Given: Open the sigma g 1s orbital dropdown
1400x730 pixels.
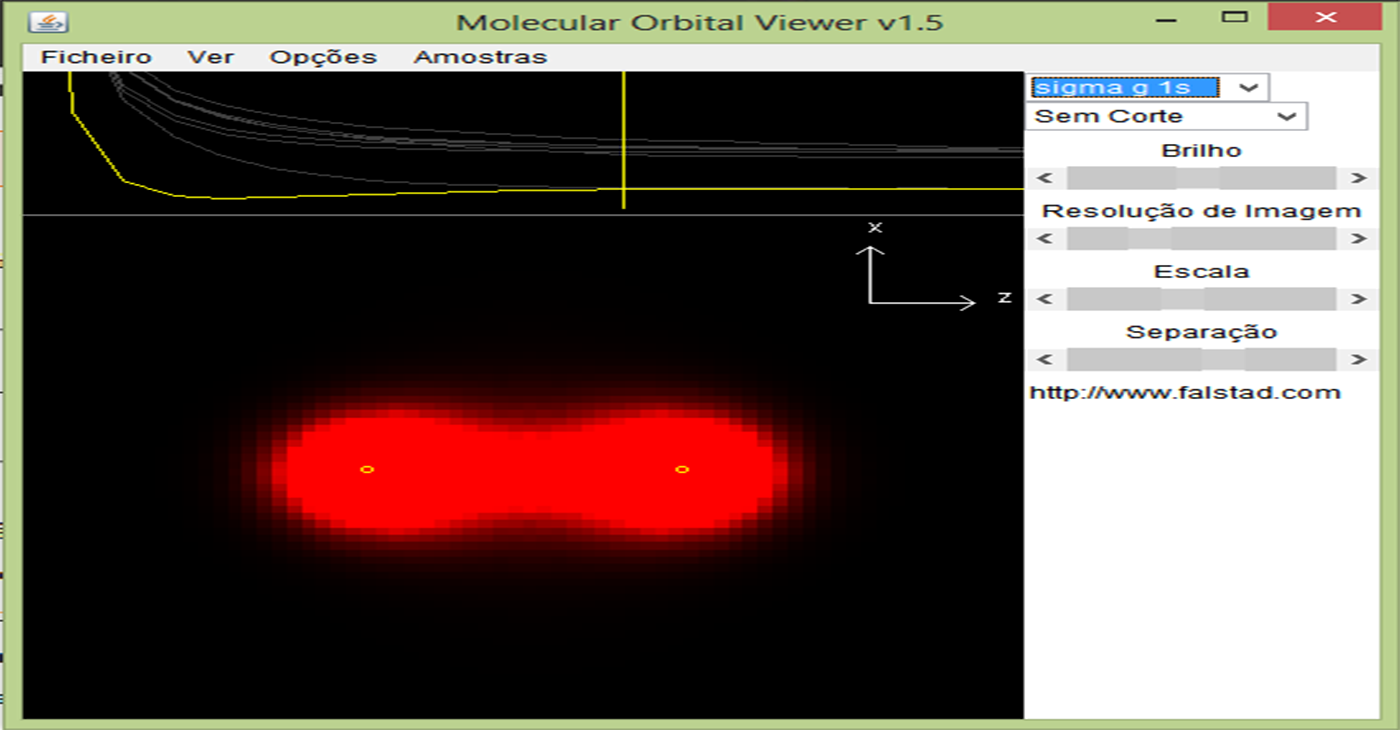Looking at the screenshot, I should pos(1148,87).
